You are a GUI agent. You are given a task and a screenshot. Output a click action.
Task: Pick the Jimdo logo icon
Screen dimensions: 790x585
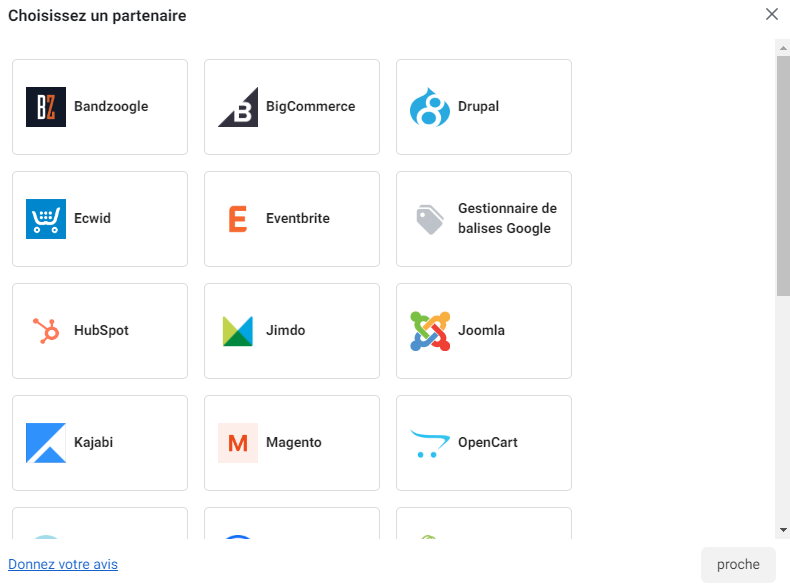(238, 331)
